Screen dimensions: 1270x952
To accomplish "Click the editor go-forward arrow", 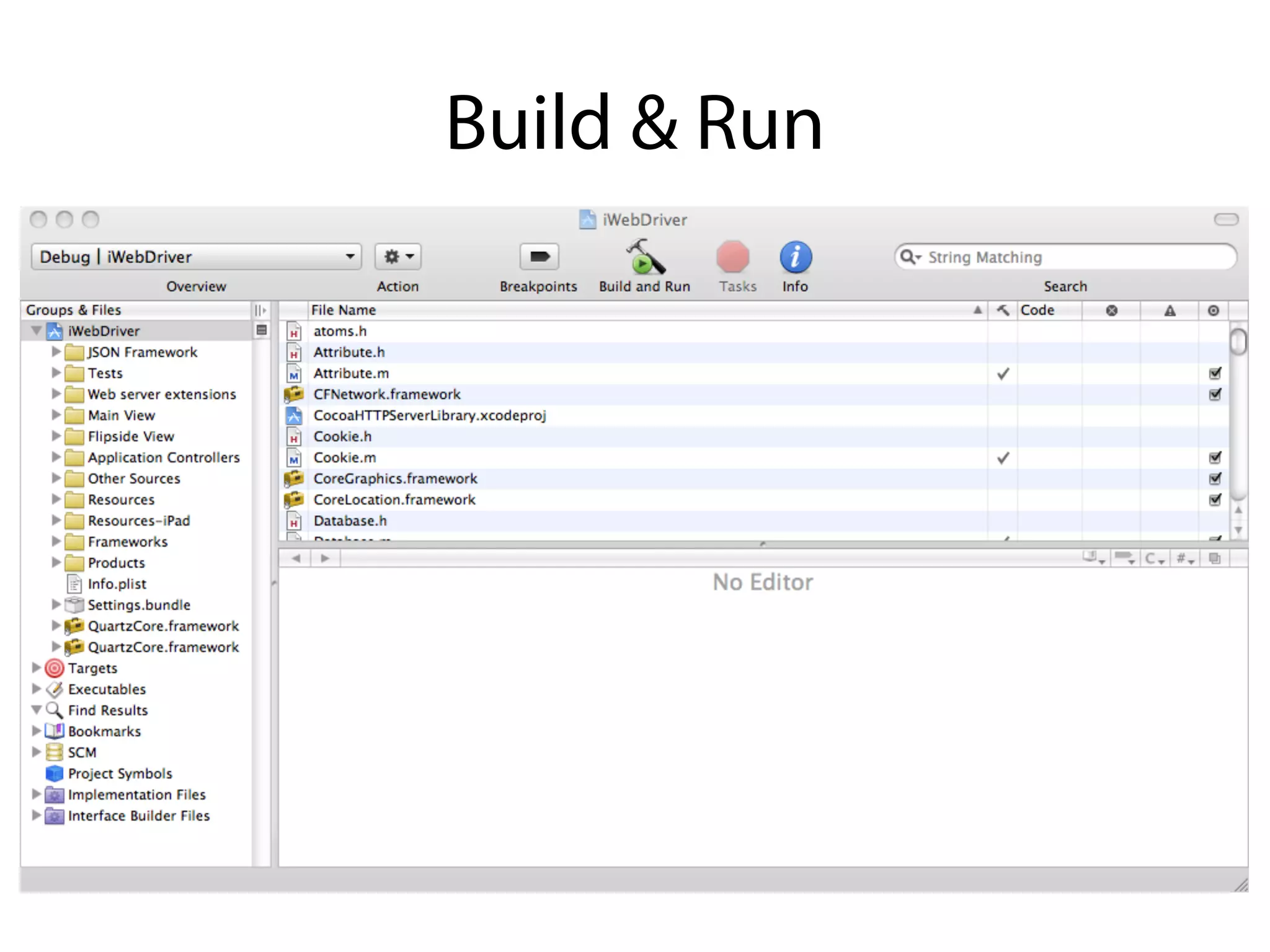I will coord(325,558).
